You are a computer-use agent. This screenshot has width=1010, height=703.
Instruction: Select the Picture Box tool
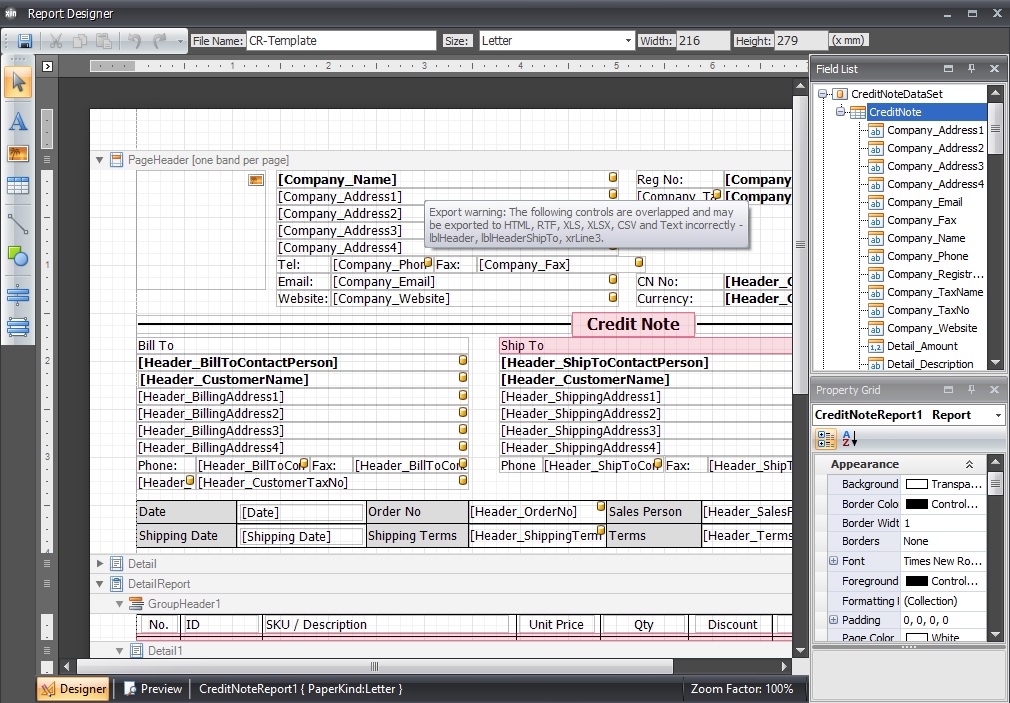coord(18,153)
